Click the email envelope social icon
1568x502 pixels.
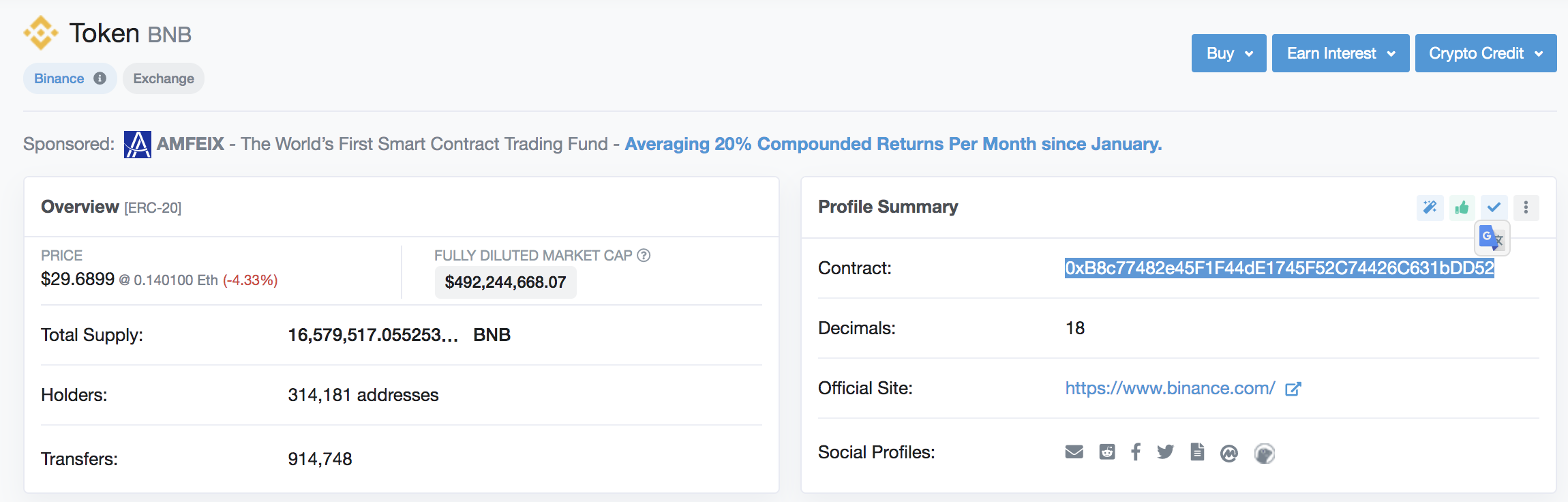click(1074, 452)
